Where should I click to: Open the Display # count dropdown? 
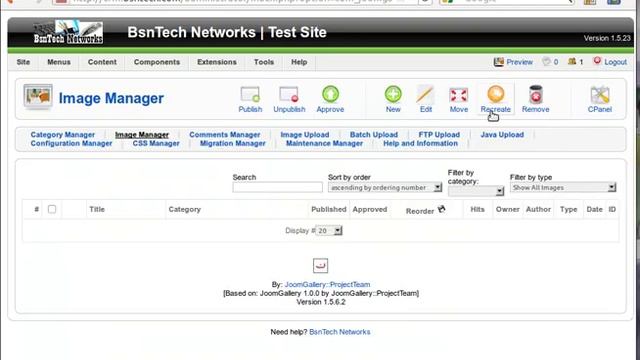tap(329, 231)
